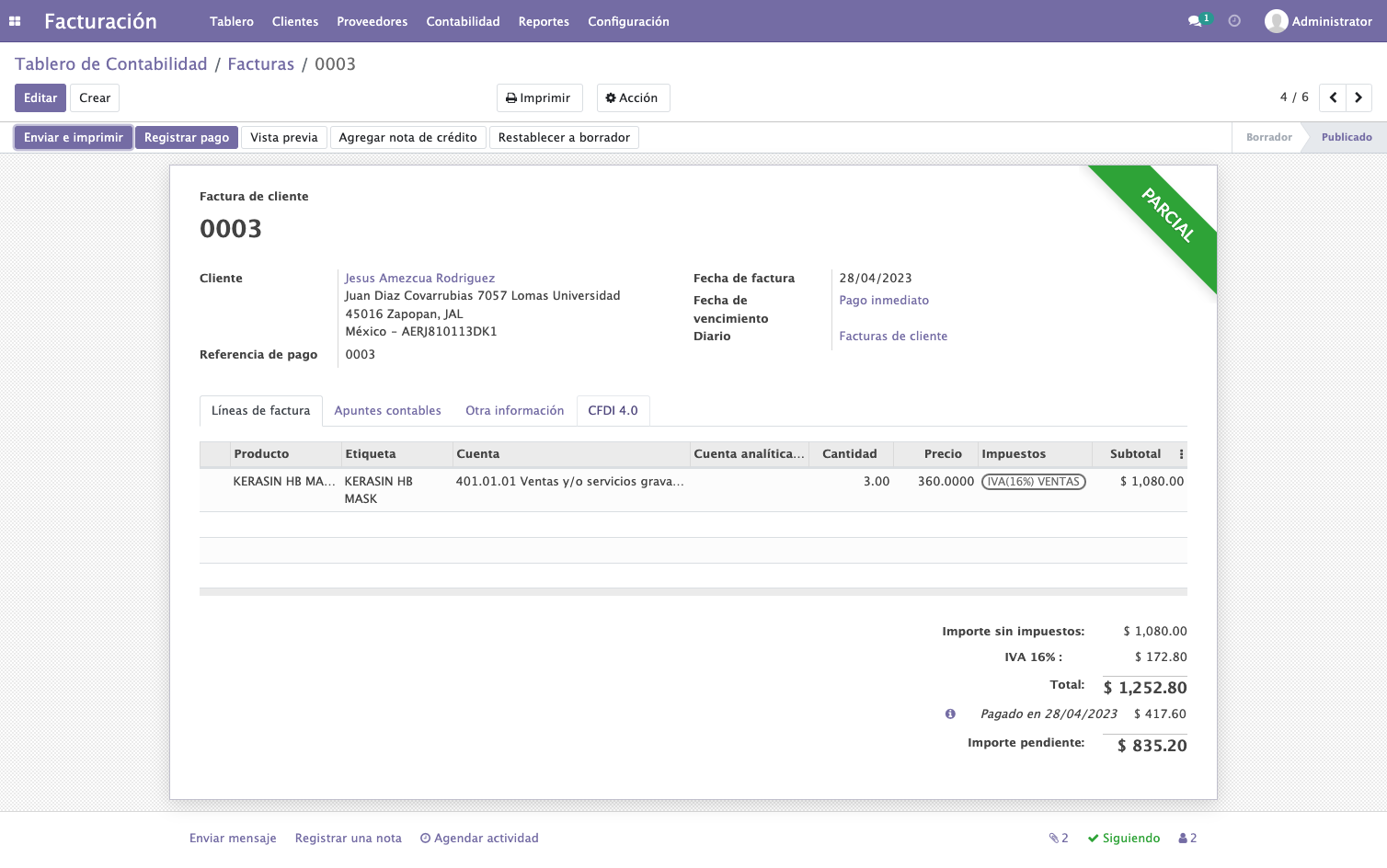Click Enviar mensaje in chatter
Screen dimensions: 1387x868
tap(233, 838)
